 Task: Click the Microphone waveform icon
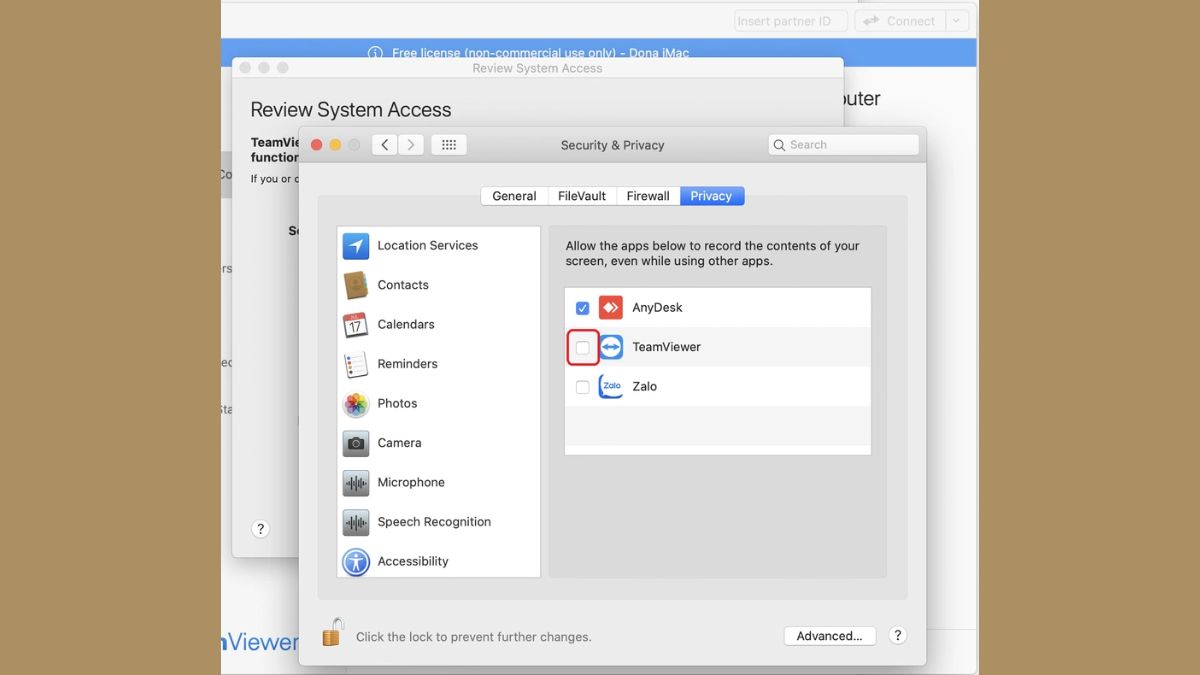coord(356,483)
